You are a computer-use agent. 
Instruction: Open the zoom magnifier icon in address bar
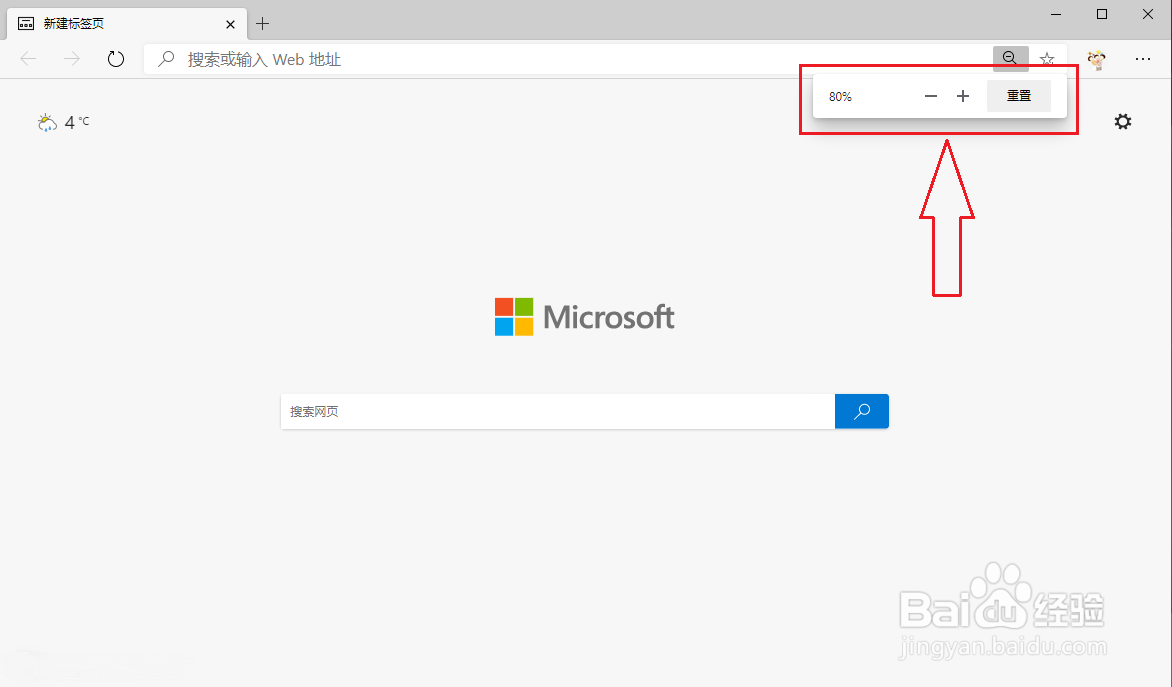point(1011,58)
